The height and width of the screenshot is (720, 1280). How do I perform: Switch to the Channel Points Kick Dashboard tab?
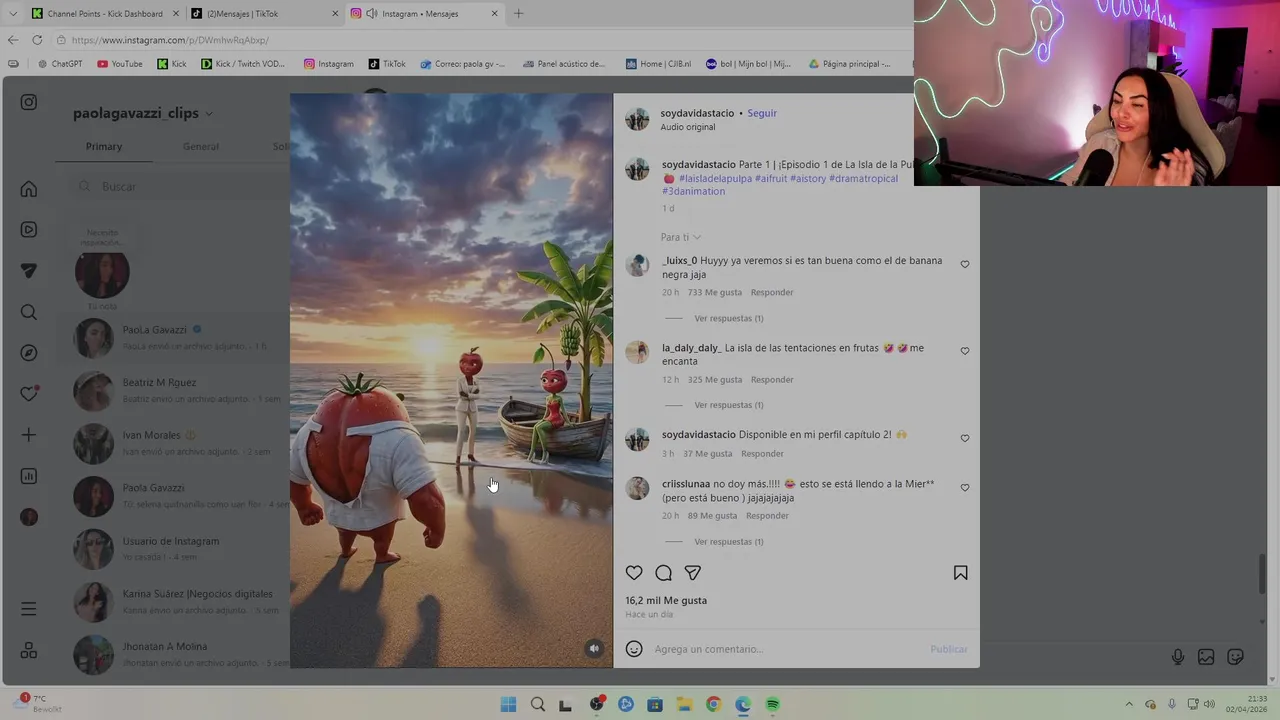coord(104,14)
